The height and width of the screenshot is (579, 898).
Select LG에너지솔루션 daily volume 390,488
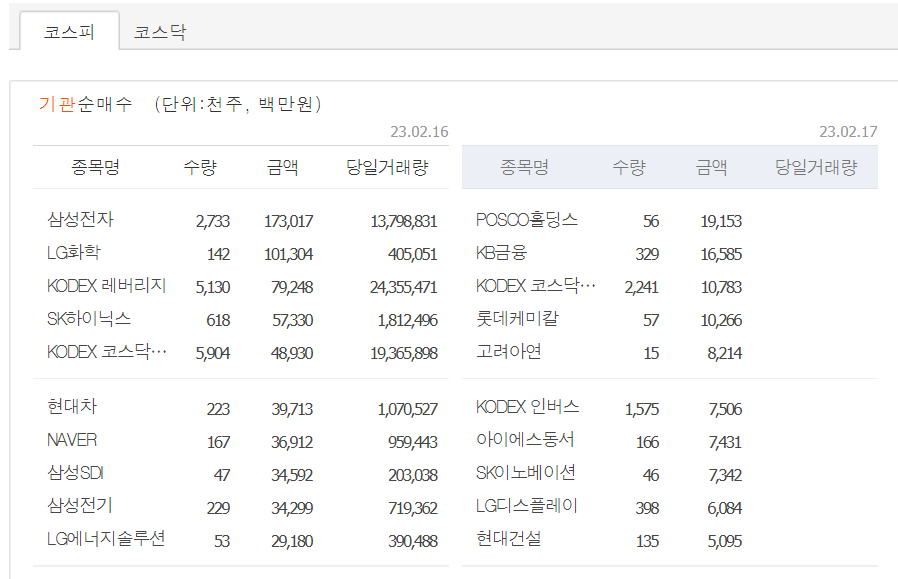click(413, 541)
